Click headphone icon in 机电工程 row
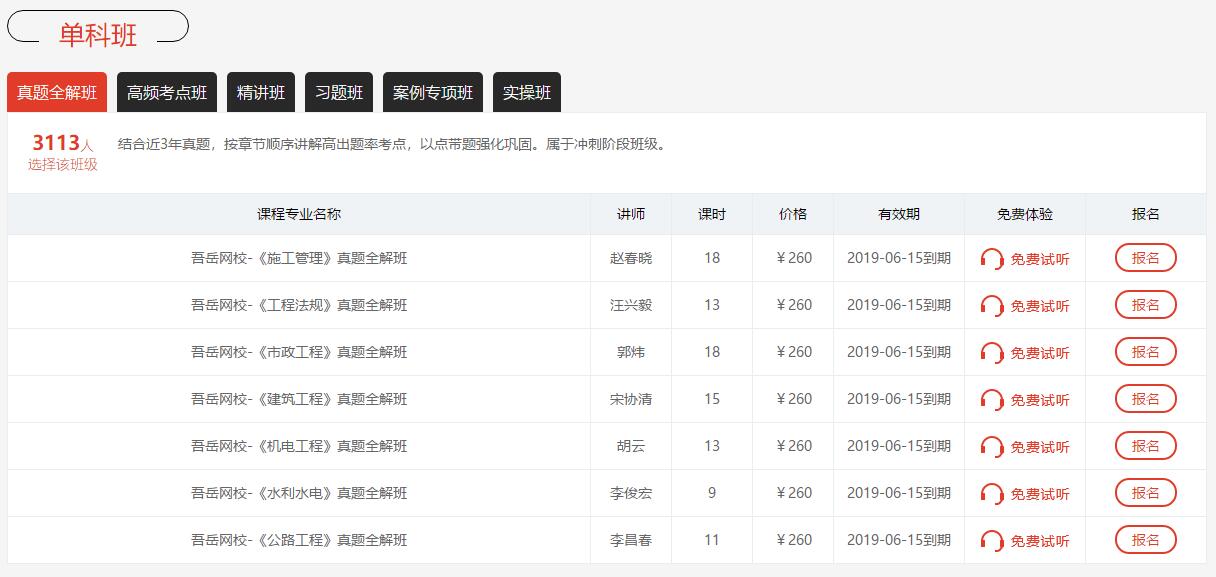The image size is (1216, 577). coord(992,447)
